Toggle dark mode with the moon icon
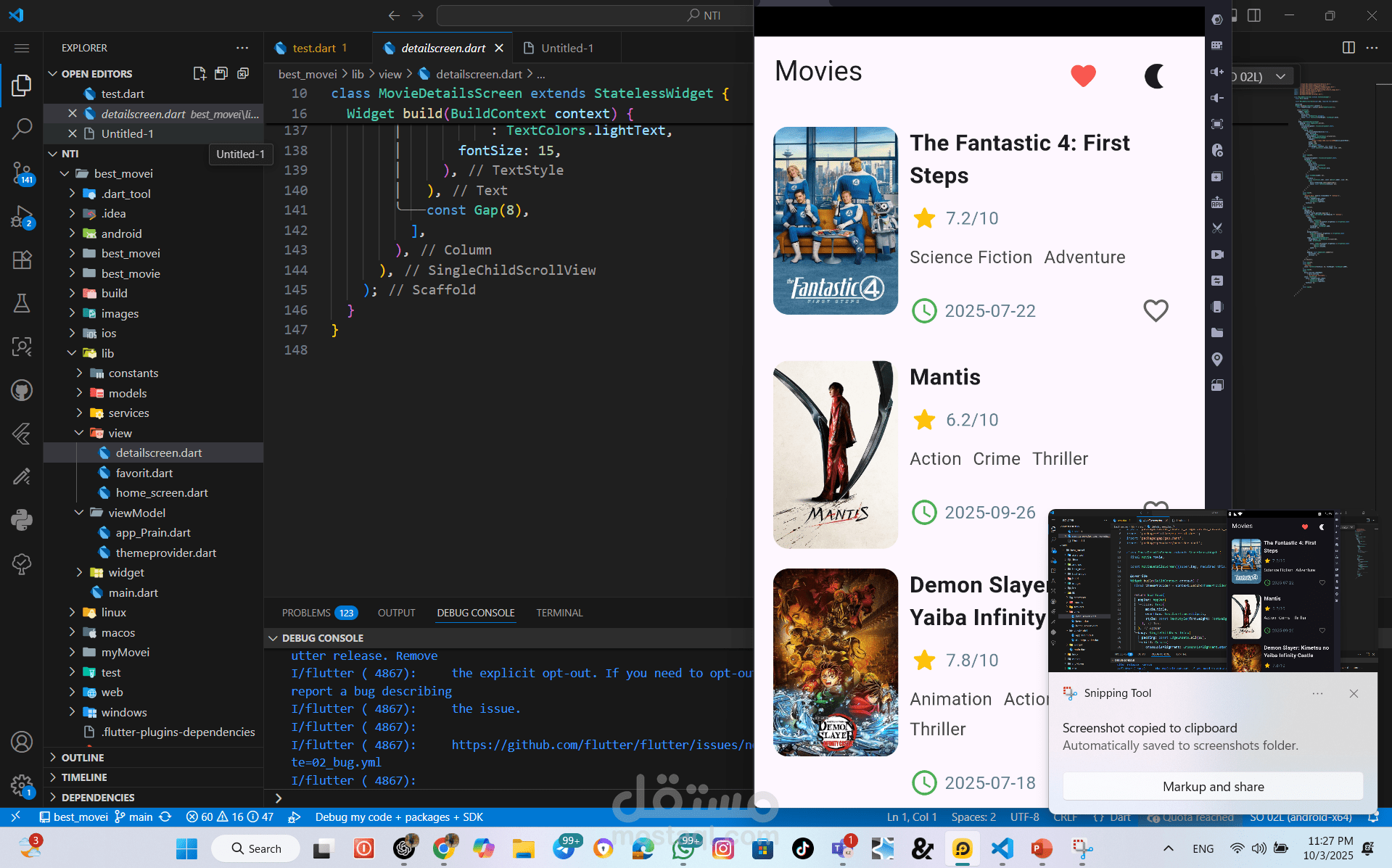Image resolution: width=1392 pixels, height=868 pixels. (x=1154, y=75)
